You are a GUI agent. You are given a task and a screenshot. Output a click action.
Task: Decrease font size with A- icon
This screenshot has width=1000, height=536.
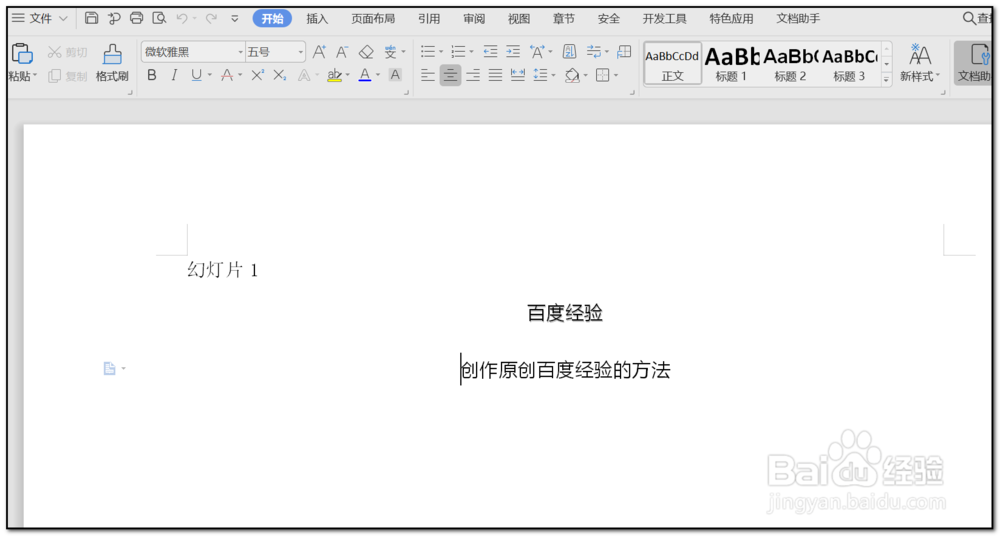pos(342,52)
